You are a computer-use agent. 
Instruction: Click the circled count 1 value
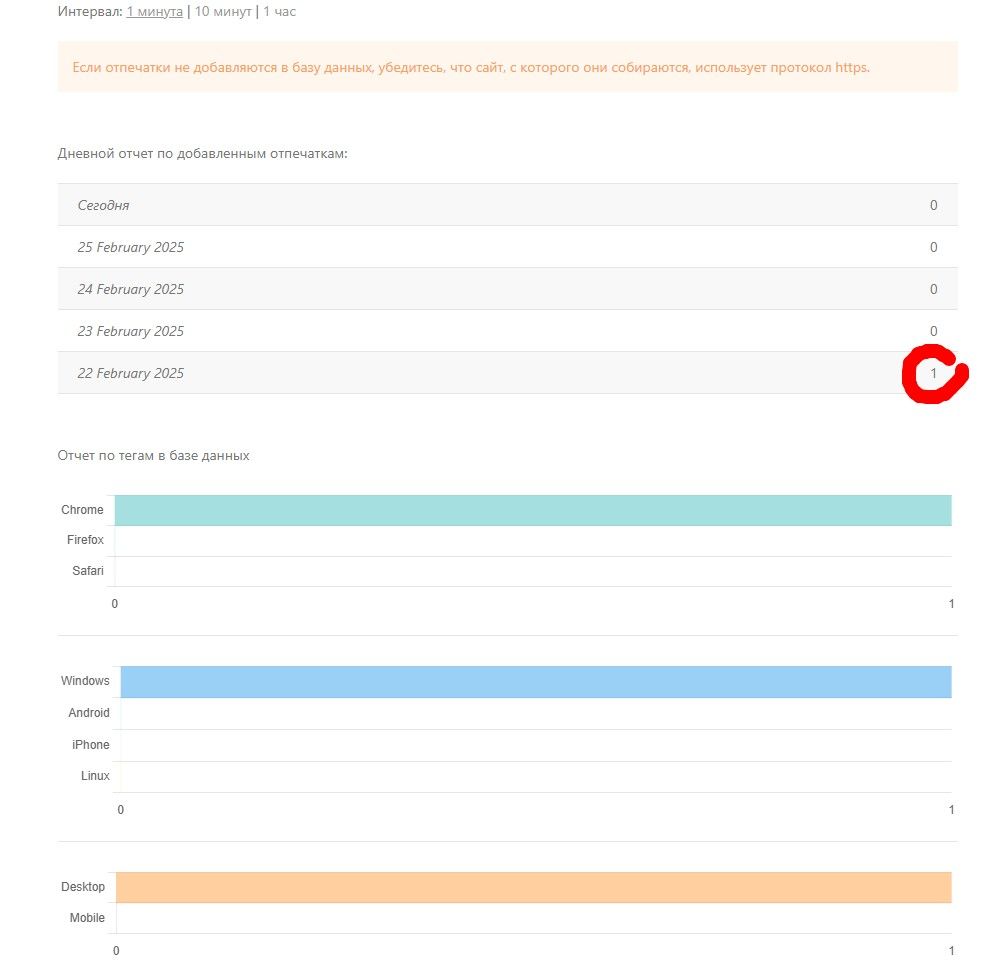[x=934, y=373]
